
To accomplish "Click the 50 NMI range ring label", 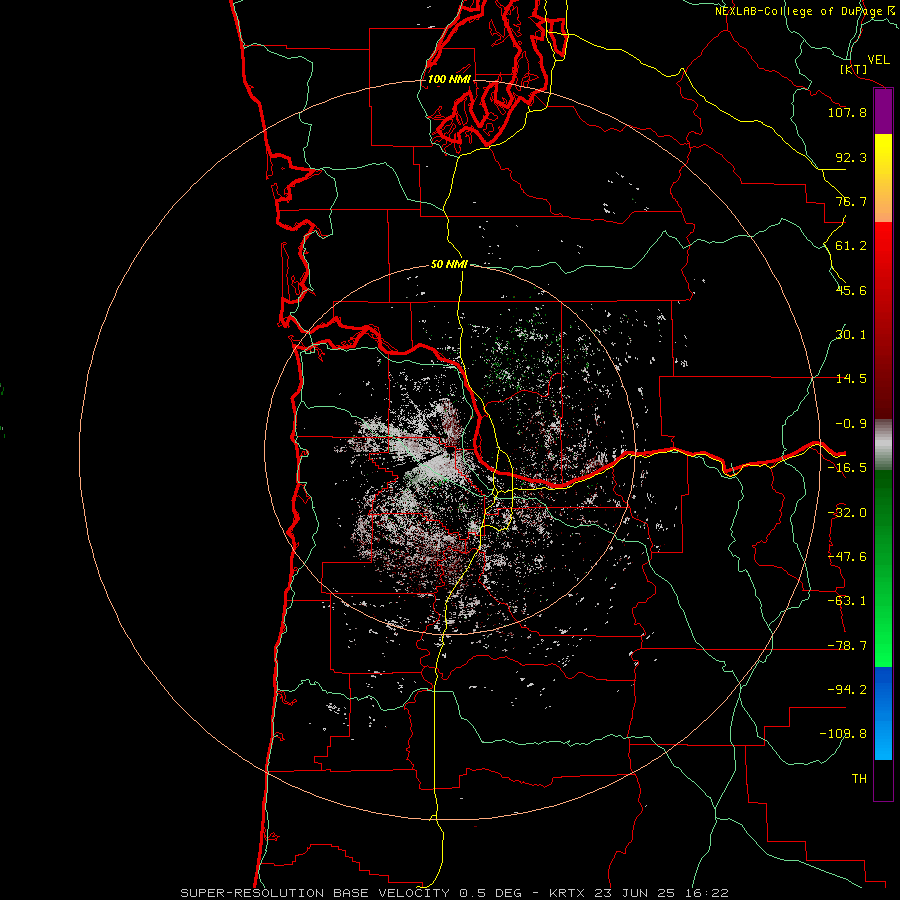I will pyautogui.click(x=449, y=264).
